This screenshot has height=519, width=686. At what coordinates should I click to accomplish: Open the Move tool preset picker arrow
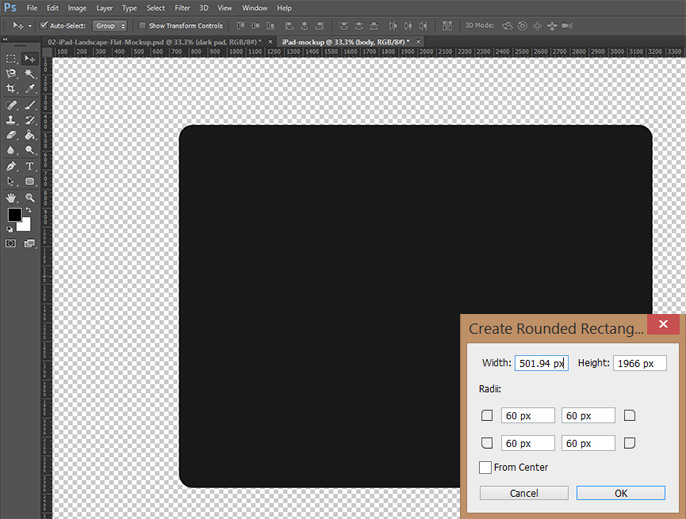pos(30,25)
